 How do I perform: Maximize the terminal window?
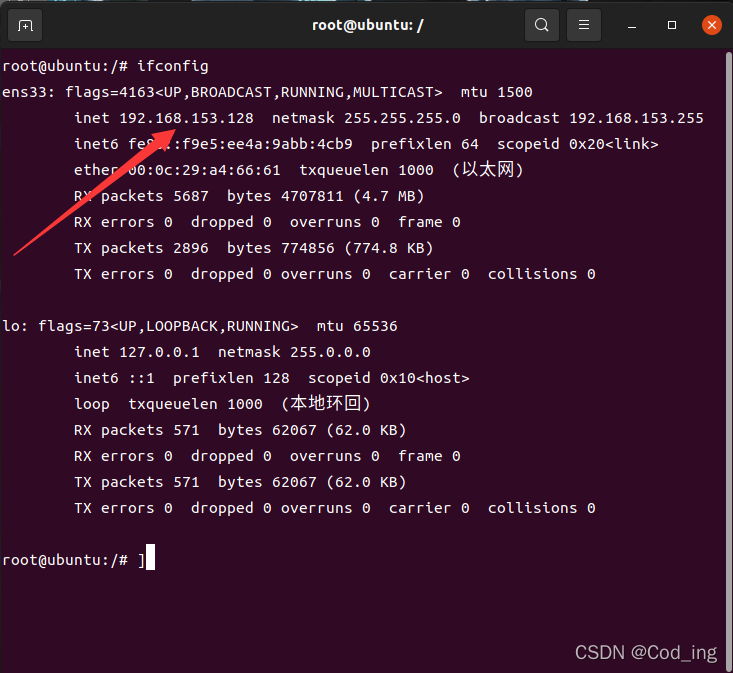click(672, 25)
